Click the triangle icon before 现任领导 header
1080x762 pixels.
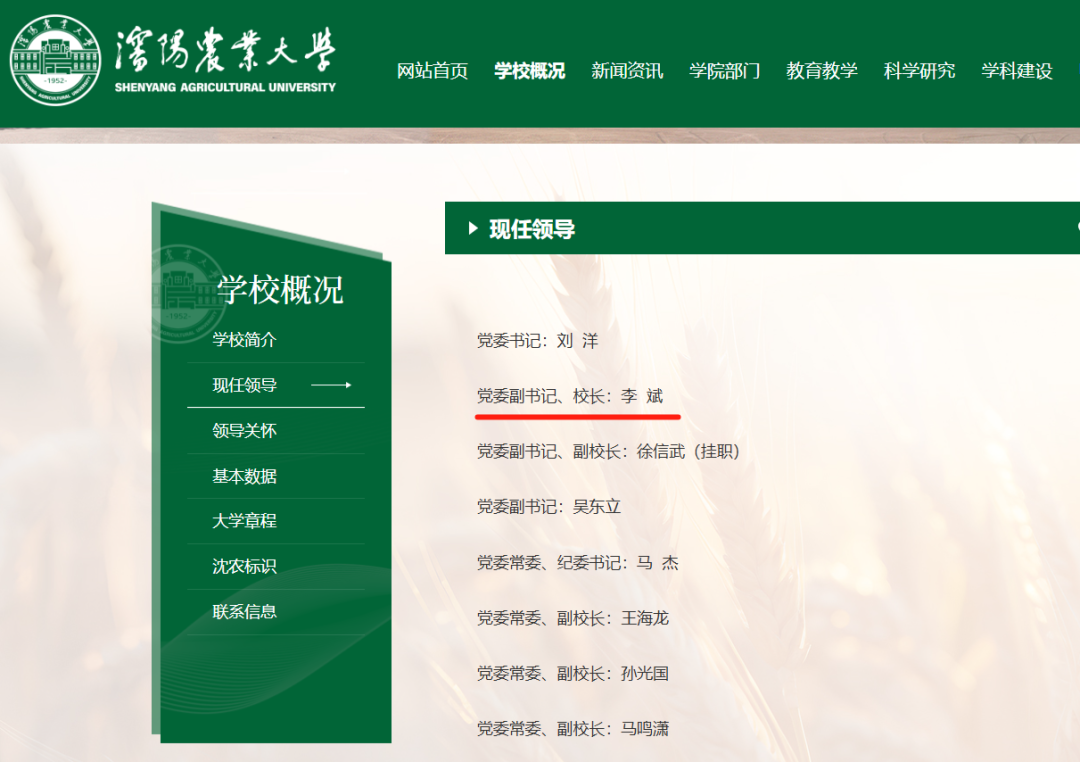(471, 228)
